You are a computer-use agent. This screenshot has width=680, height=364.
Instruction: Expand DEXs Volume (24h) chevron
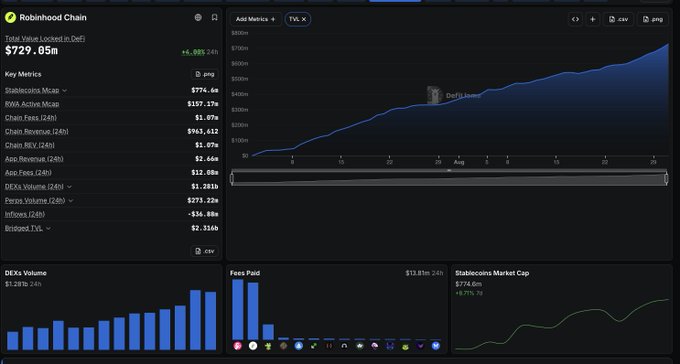(x=69, y=187)
